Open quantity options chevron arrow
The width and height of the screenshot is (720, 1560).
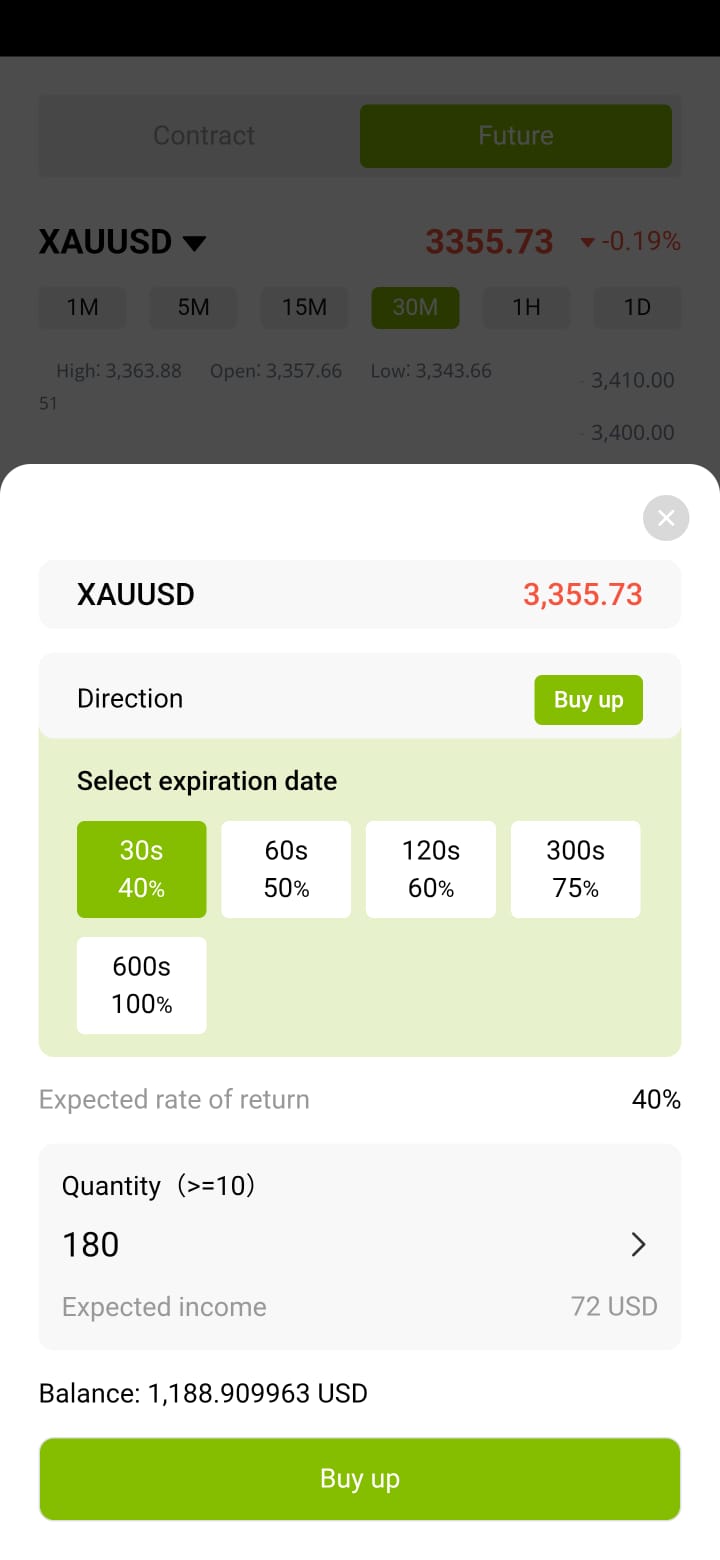pyautogui.click(x=639, y=1244)
